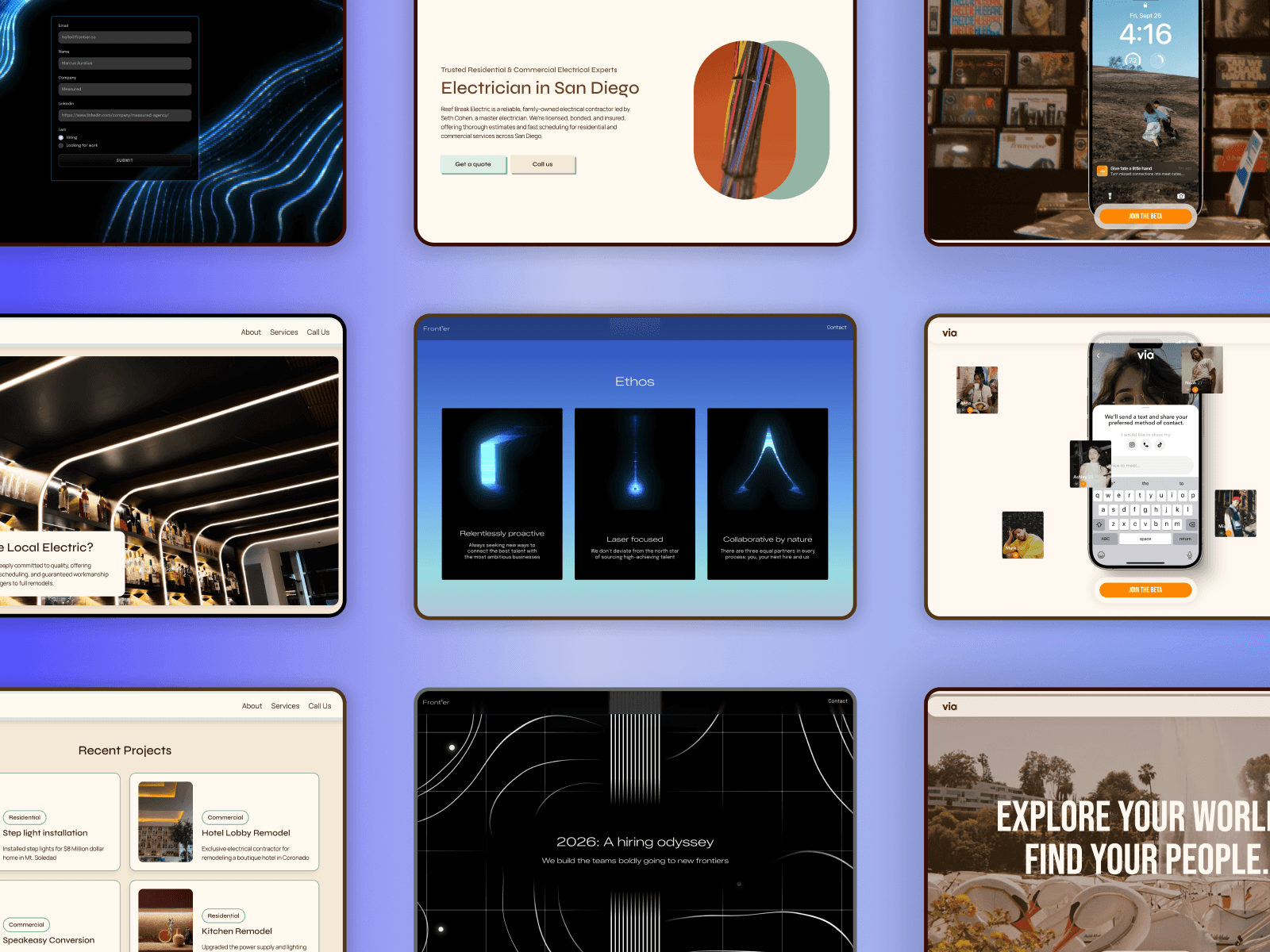
Task: Click the Residential tag on Kitchen Remodel
Action: point(223,916)
